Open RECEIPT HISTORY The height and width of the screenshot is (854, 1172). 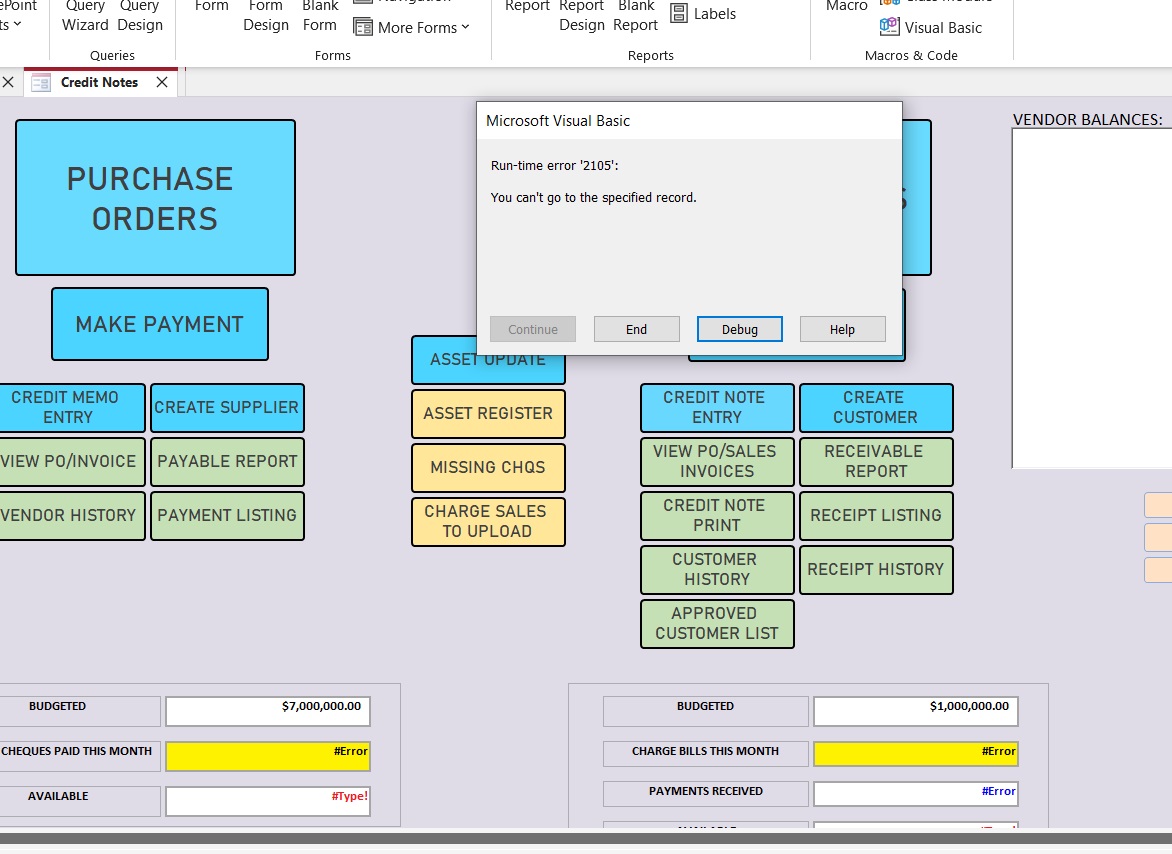point(876,569)
